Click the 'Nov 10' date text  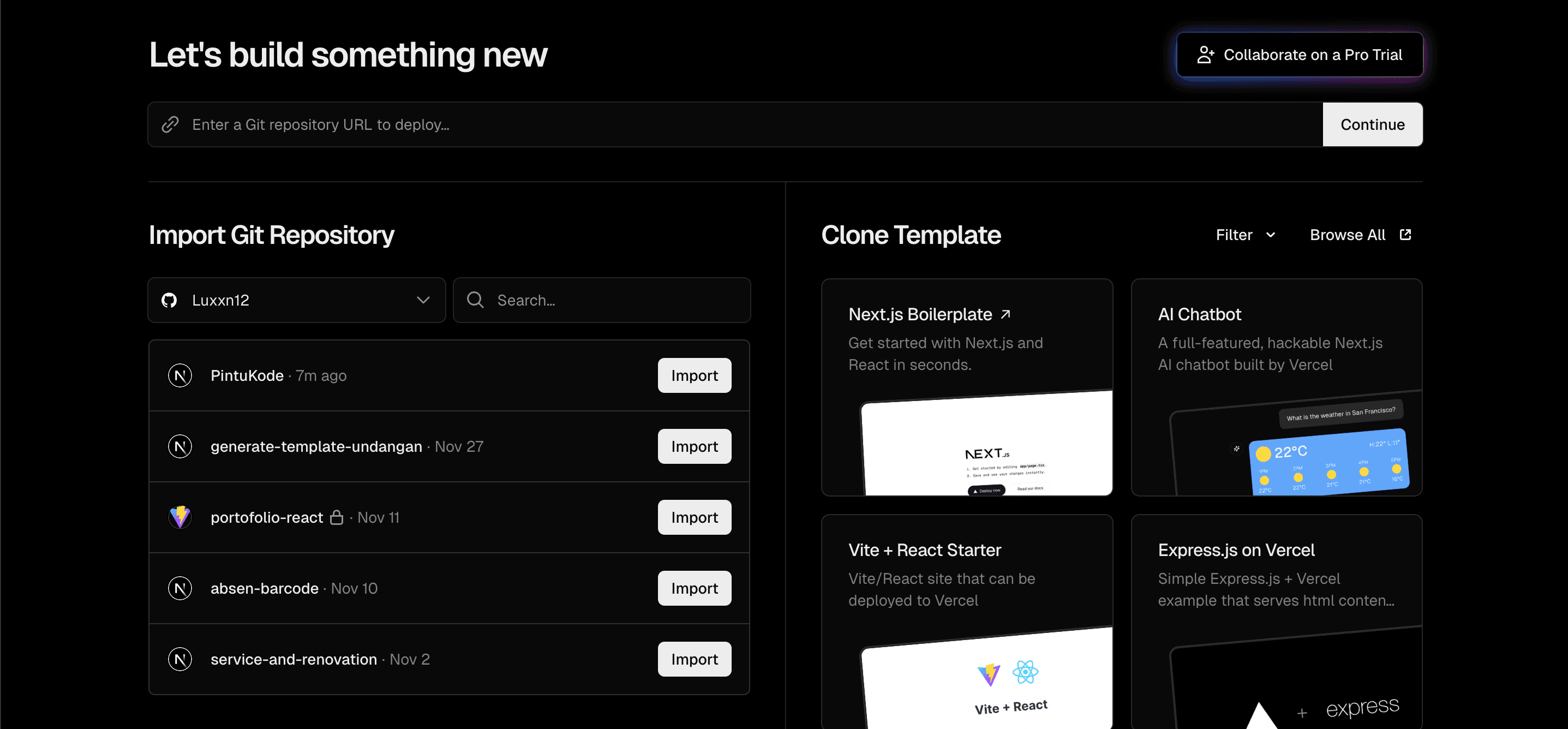tap(354, 588)
